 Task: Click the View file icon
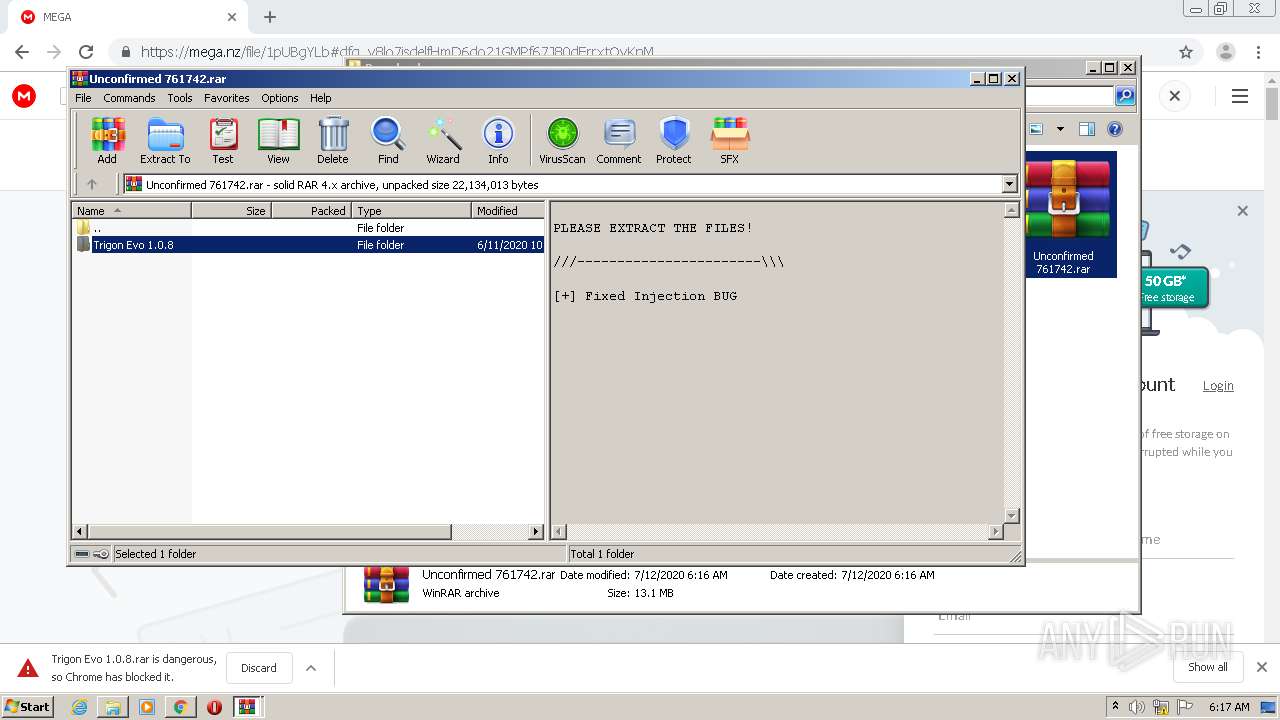pyautogui.click(x=278, y=140)
